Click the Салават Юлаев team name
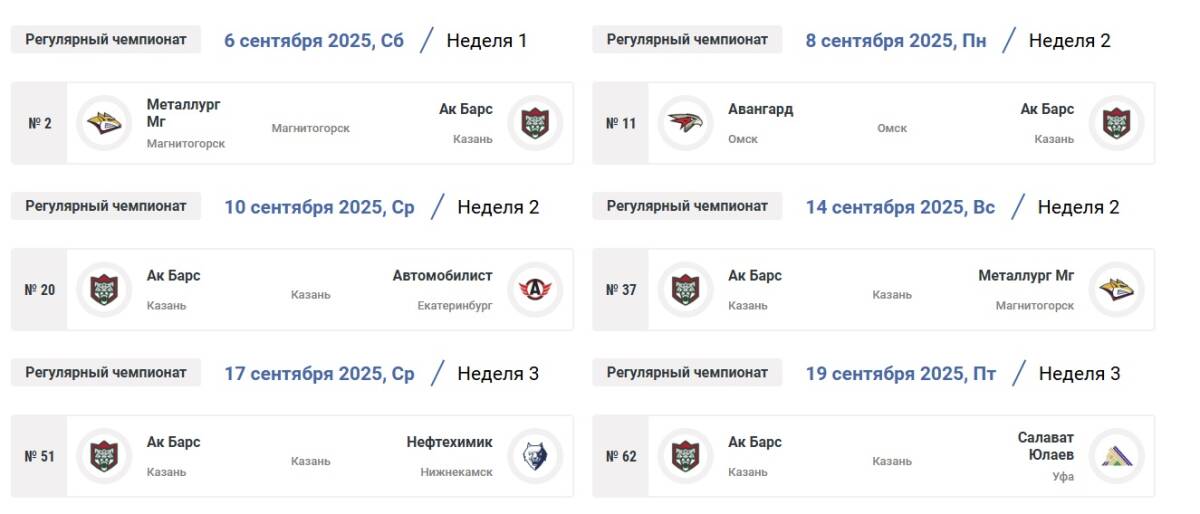The image size is (1200, 514). point(1045,446)
